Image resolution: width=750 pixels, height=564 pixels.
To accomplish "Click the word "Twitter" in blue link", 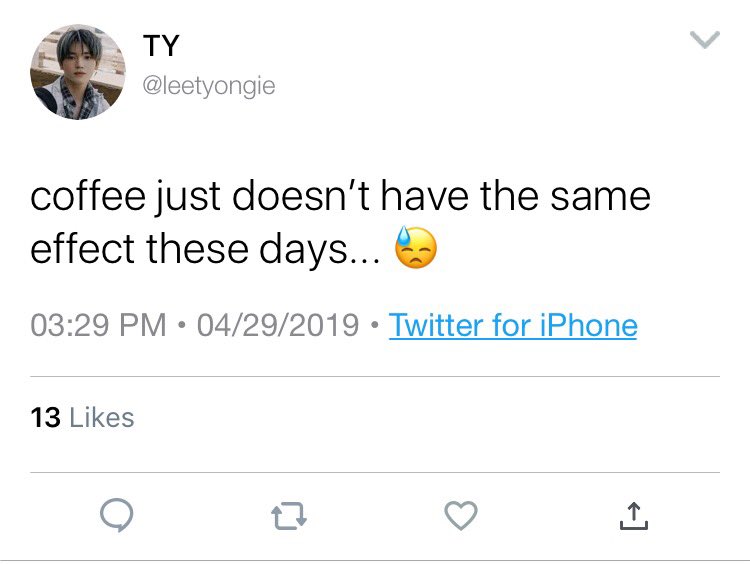I will (x=437, y=325).
